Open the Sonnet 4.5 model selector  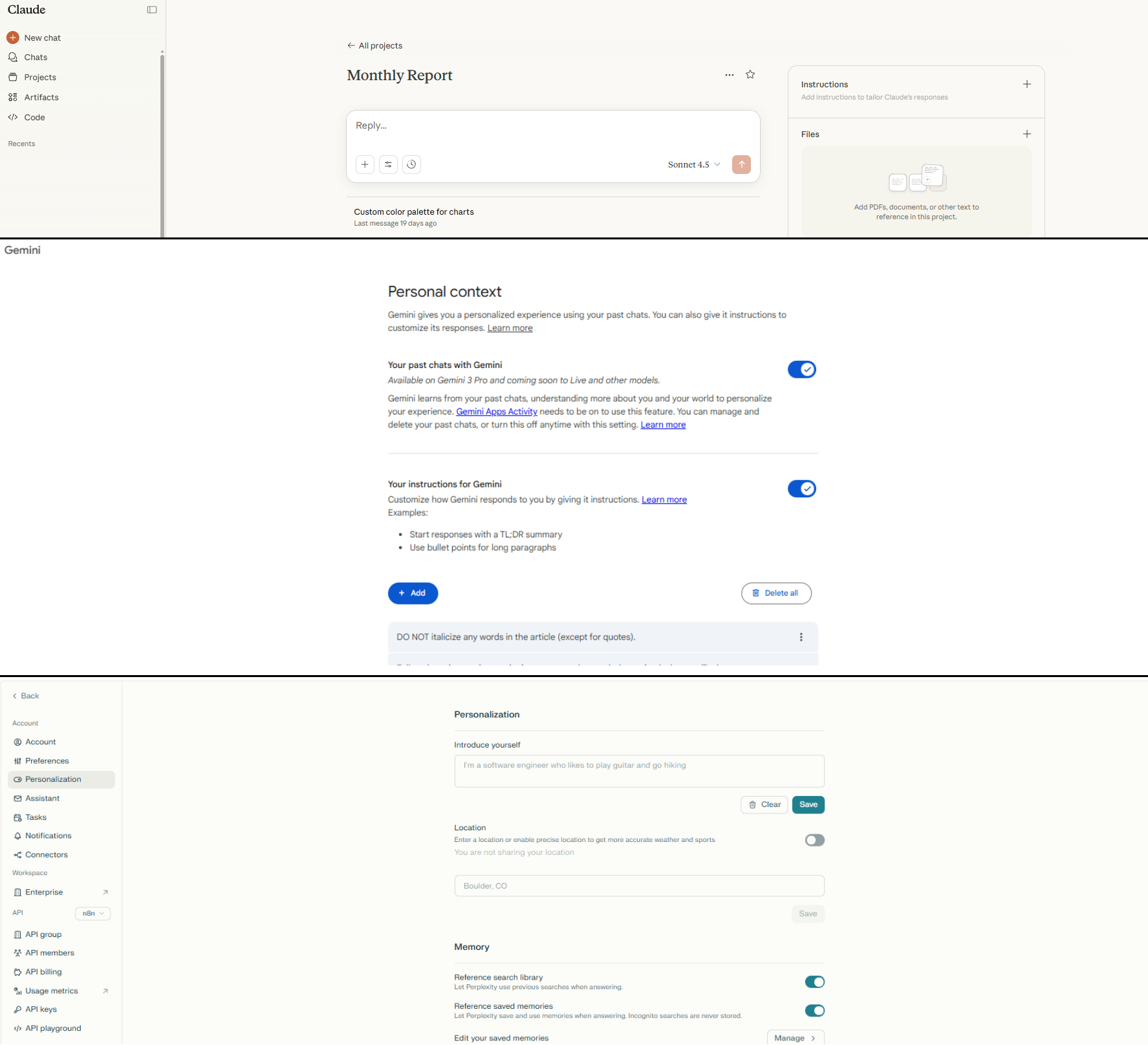pyautogui.click(x=694, y=165)
